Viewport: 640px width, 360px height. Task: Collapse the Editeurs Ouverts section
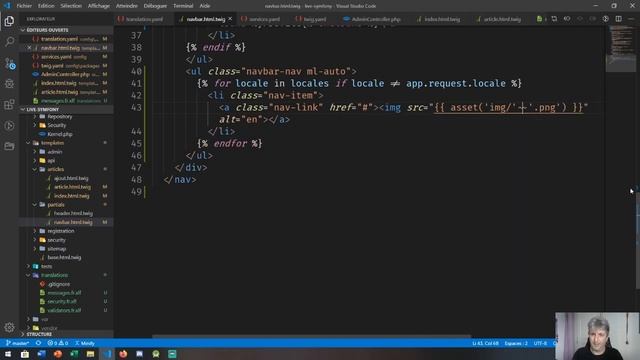pos(66,30)
